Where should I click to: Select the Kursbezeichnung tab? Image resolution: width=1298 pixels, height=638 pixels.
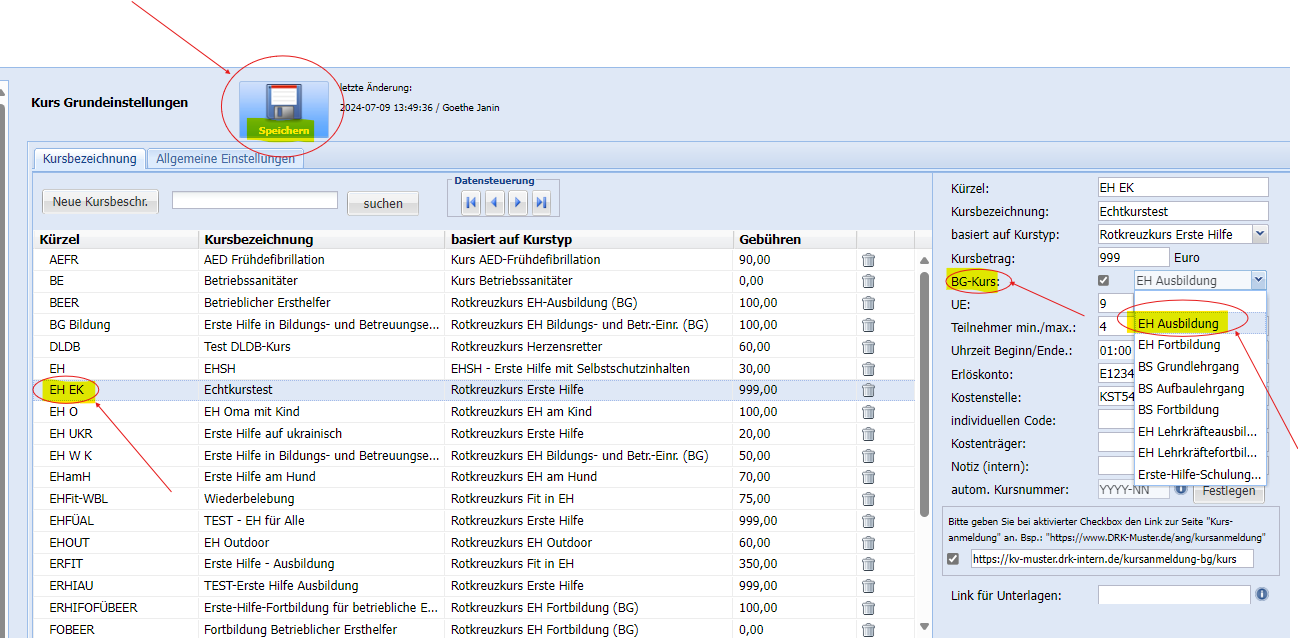(x=89, y=159)
